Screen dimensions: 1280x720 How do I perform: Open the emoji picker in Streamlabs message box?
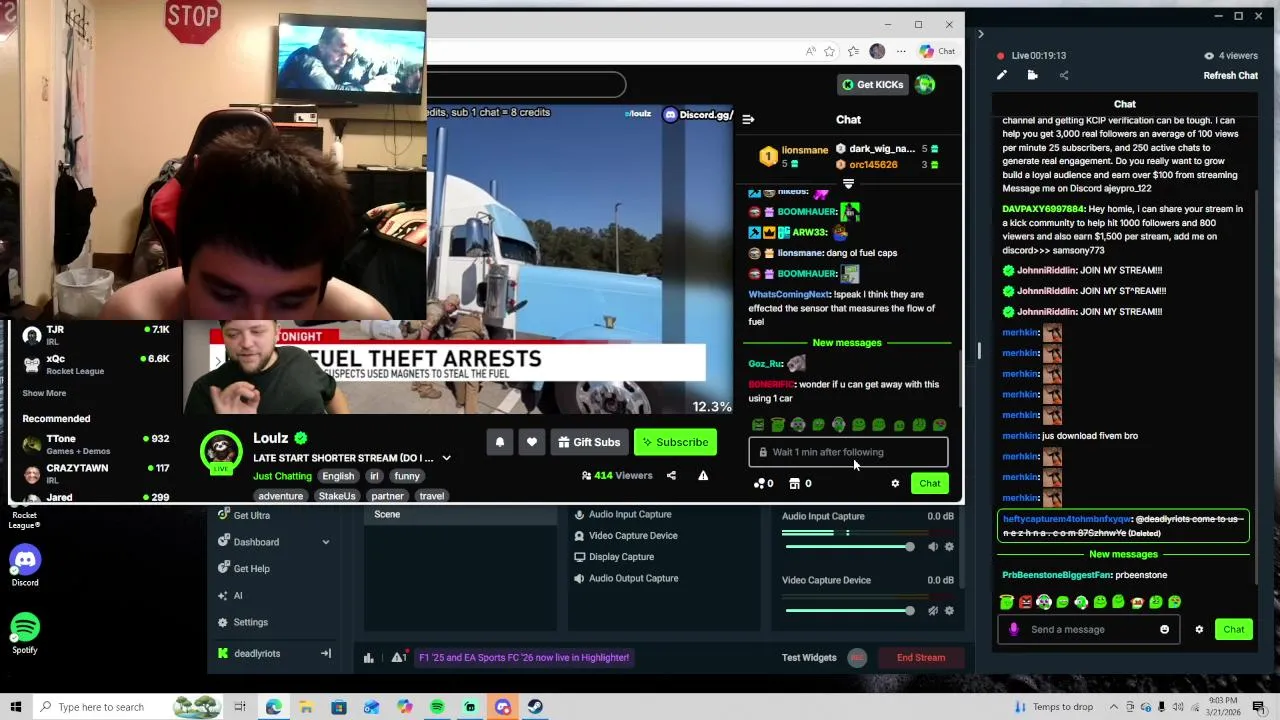(1164, 630)
